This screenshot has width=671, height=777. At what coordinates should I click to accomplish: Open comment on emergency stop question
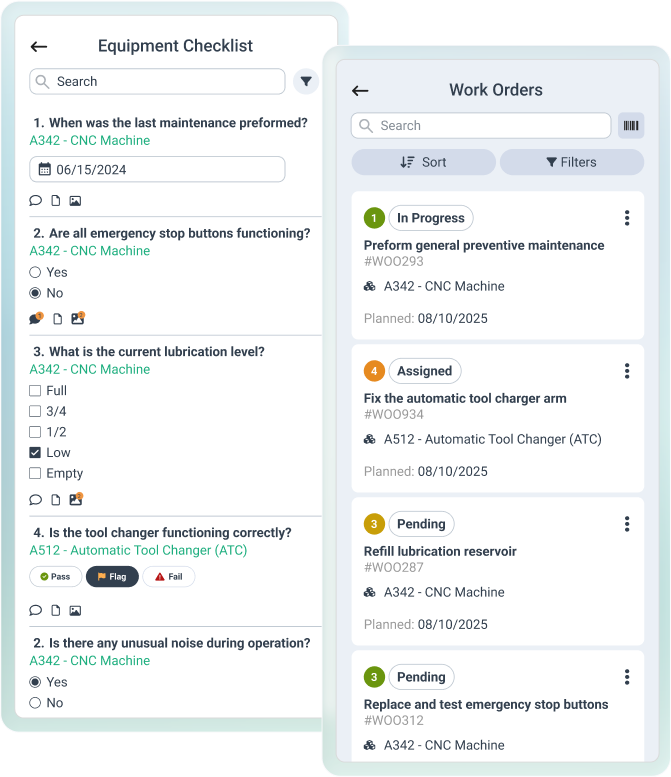point(36,318)
